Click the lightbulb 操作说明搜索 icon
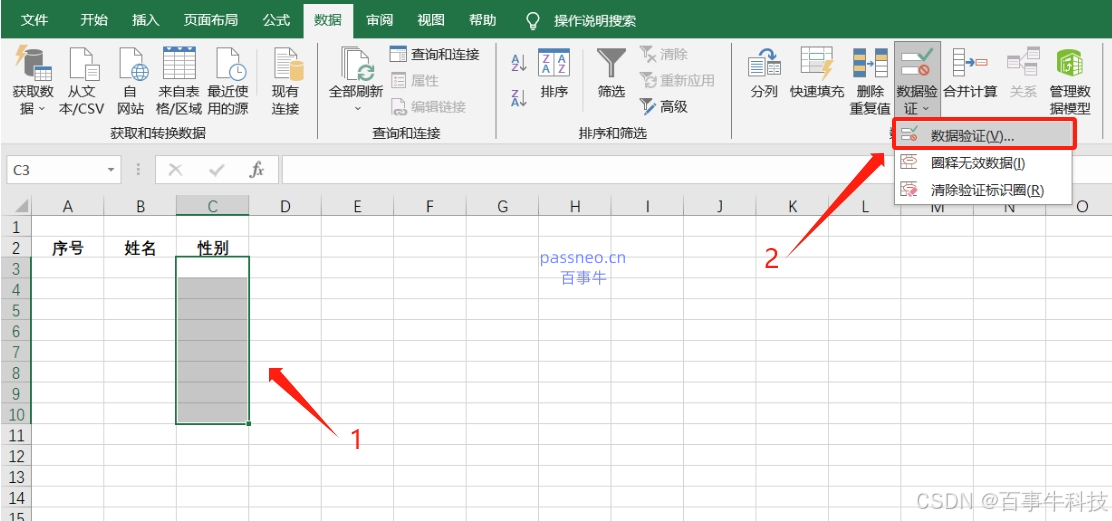Viewport: 1112px width, 521px height. point(533,21)
